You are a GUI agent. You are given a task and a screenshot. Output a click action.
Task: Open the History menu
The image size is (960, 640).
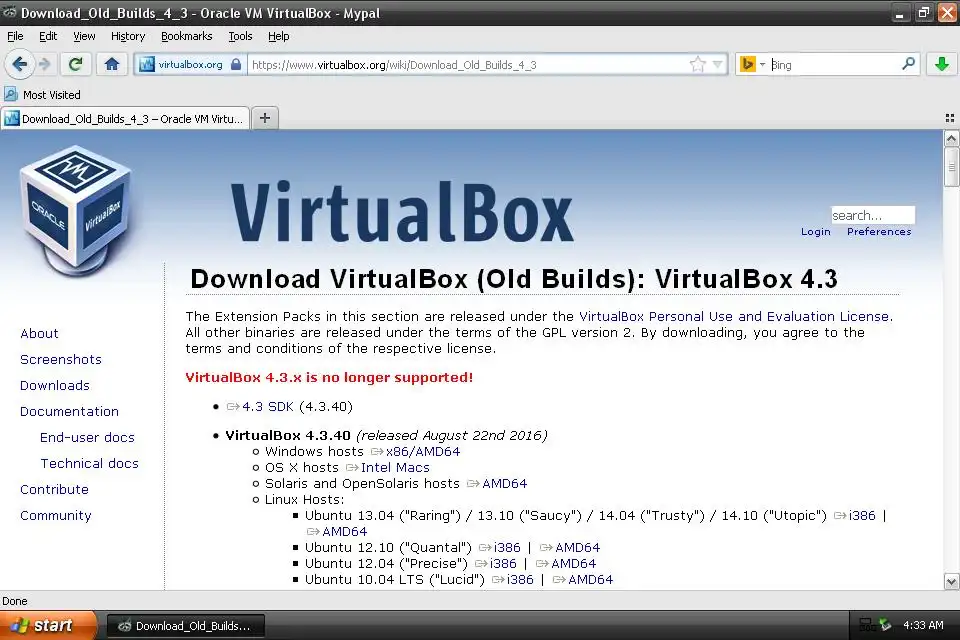click(128, 36)
